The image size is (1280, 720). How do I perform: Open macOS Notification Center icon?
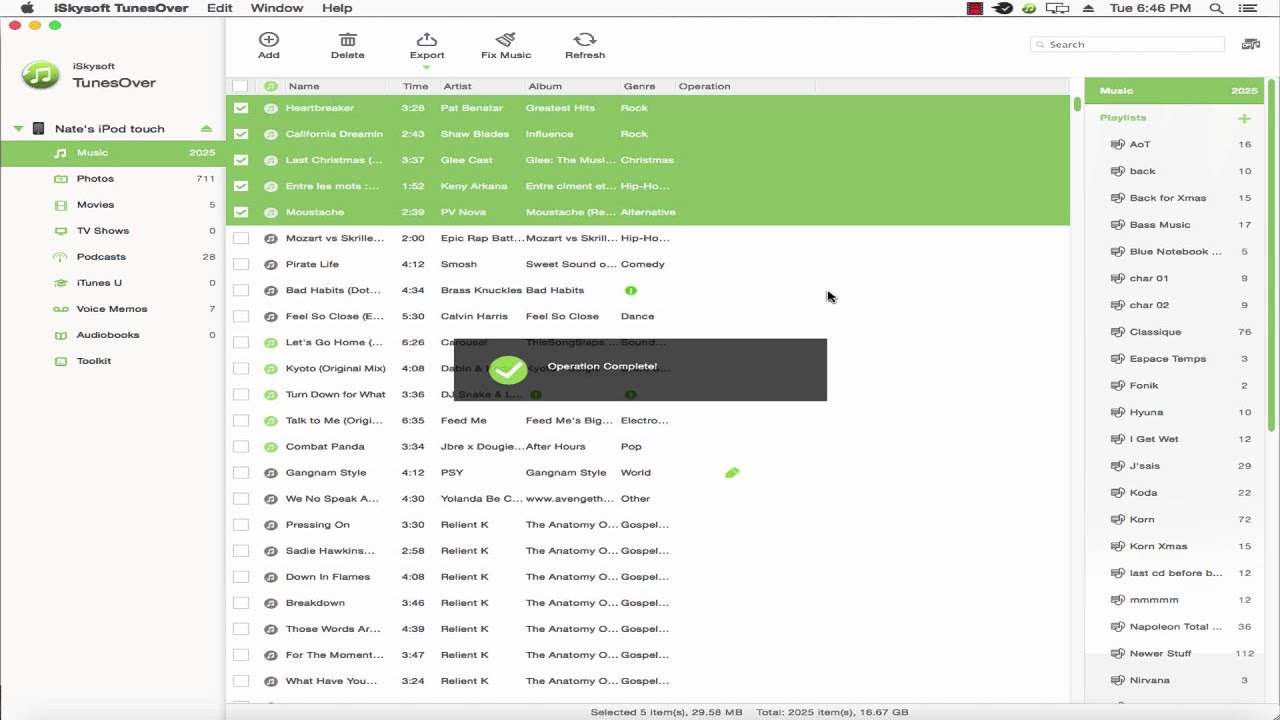pos(1247,8)
